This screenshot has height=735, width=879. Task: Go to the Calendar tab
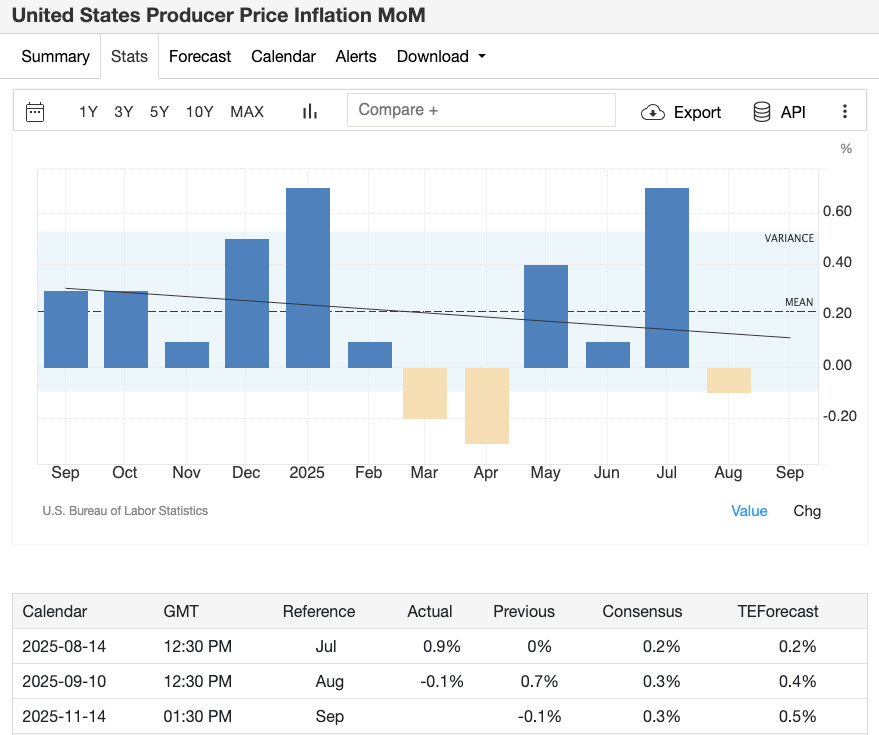tap(283, 57)
